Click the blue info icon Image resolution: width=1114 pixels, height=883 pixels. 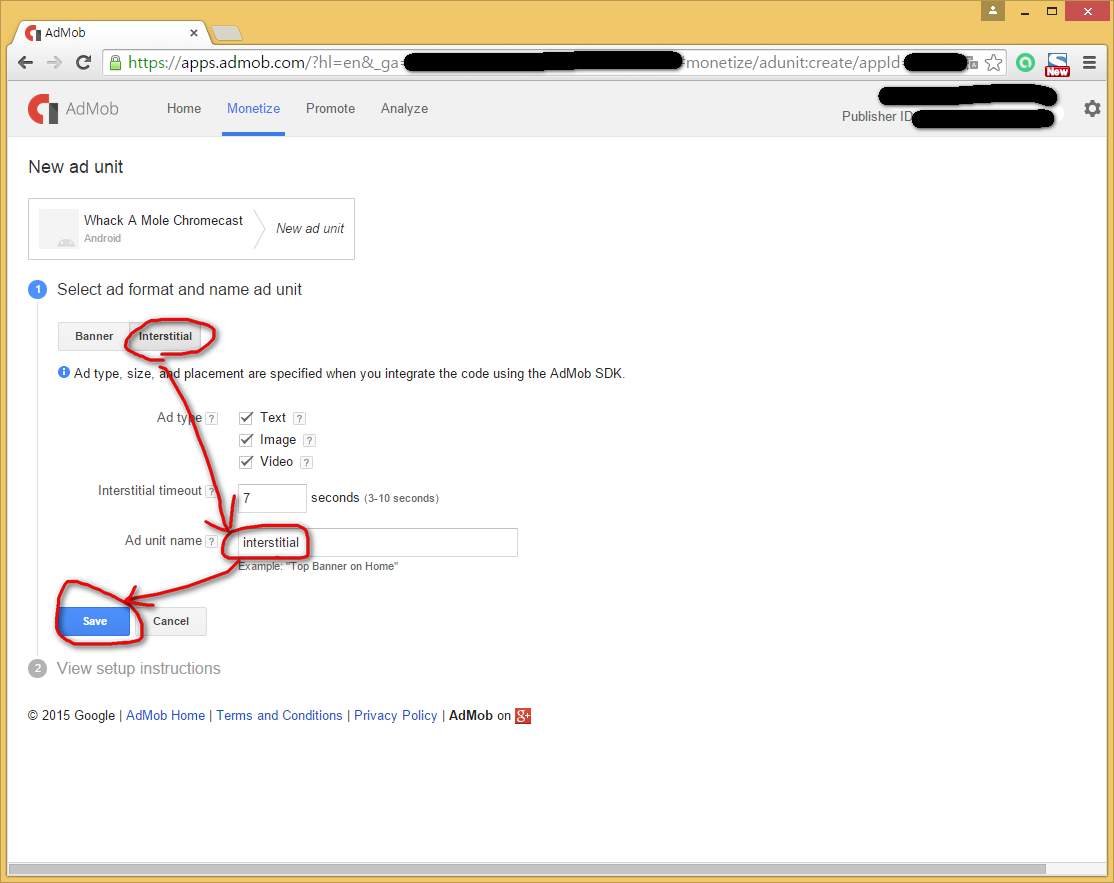pos(64,372)
